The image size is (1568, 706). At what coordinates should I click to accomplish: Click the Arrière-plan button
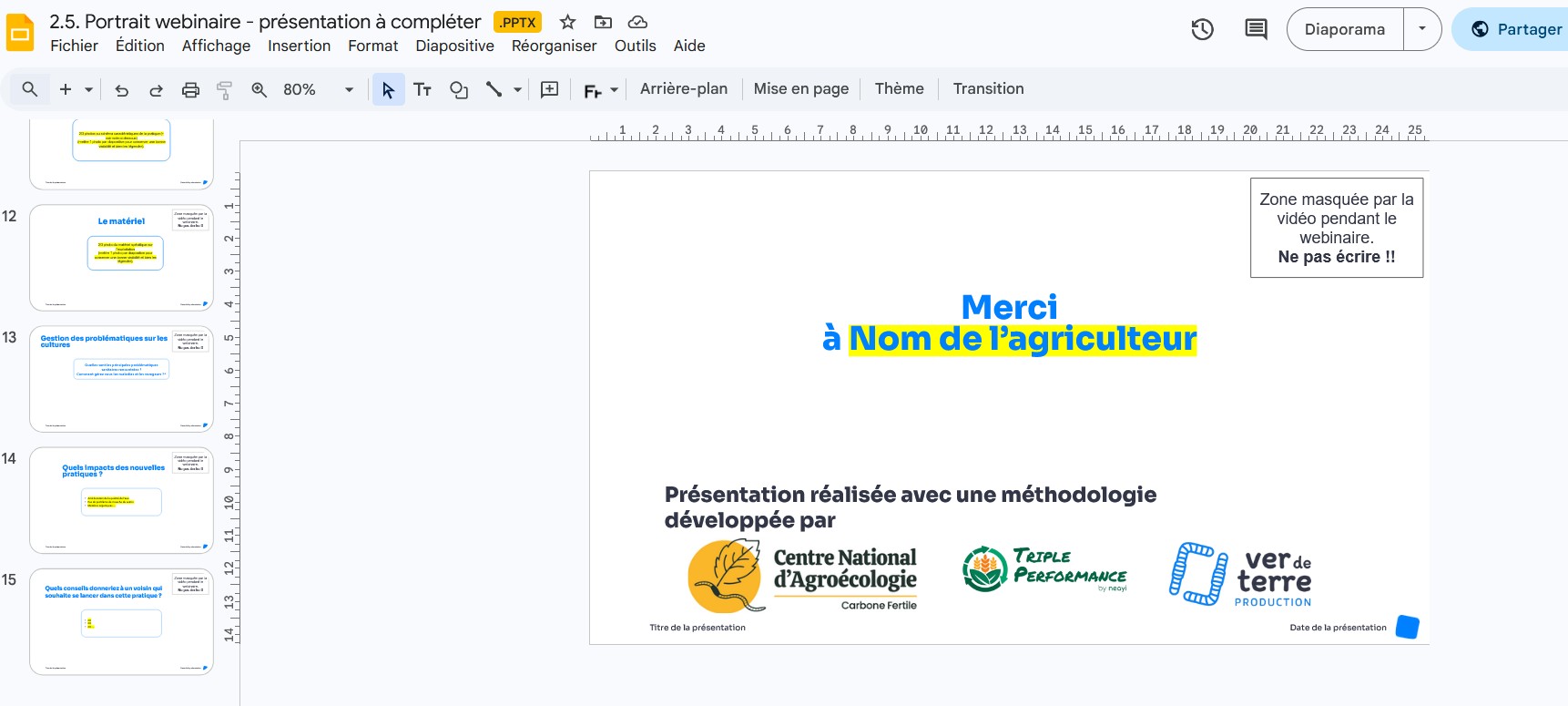[683, 88]
